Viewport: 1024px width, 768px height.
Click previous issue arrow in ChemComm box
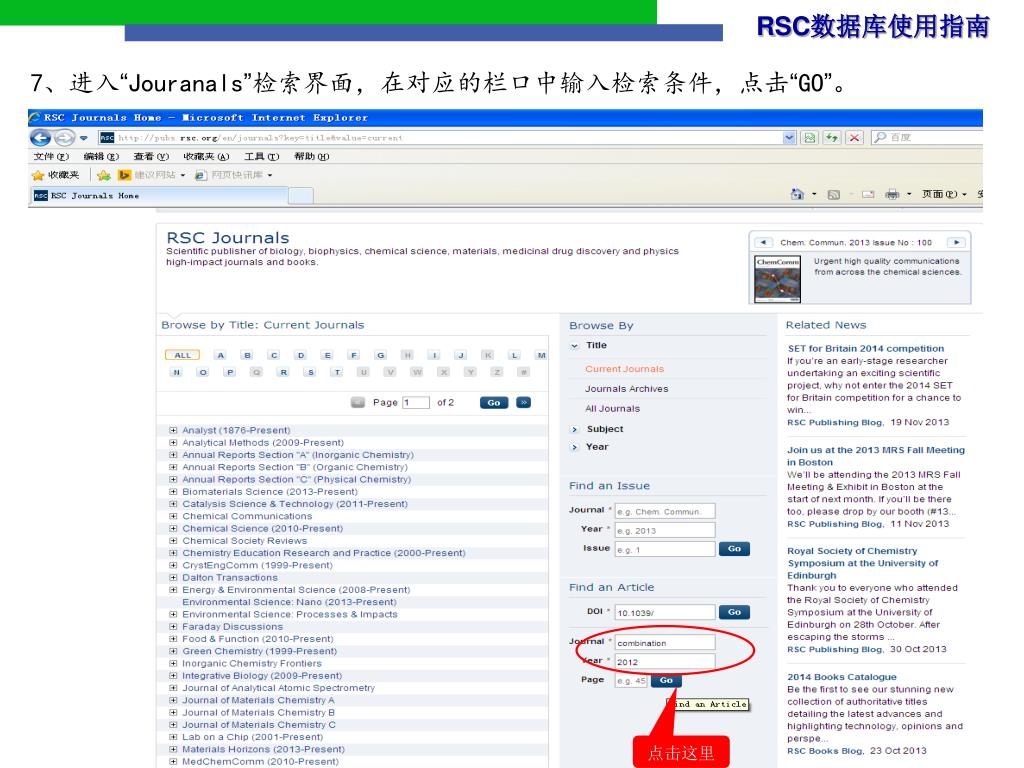coord(763,242)
